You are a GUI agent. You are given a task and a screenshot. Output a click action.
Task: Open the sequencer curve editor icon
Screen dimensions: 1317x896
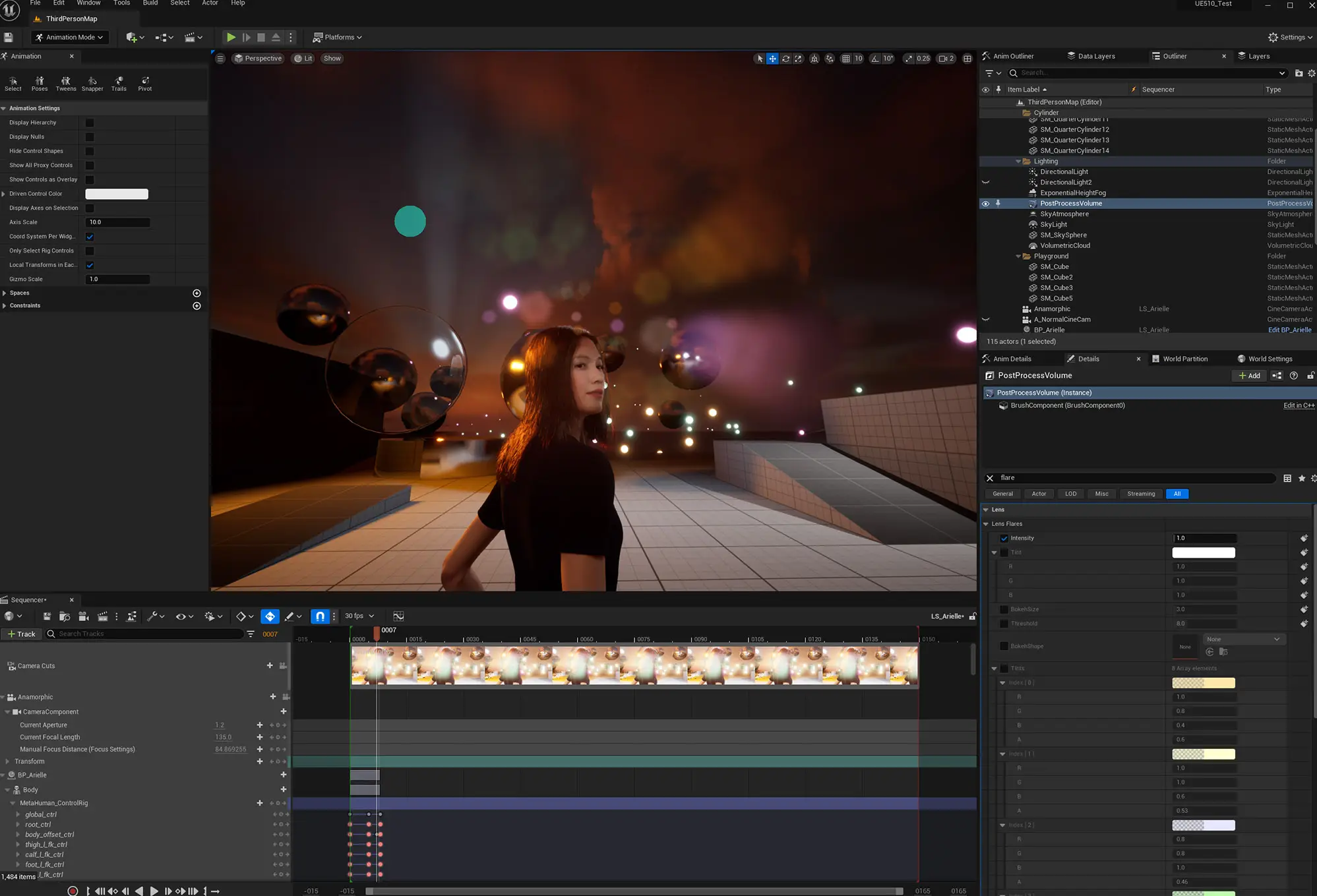tap(398, 616)
